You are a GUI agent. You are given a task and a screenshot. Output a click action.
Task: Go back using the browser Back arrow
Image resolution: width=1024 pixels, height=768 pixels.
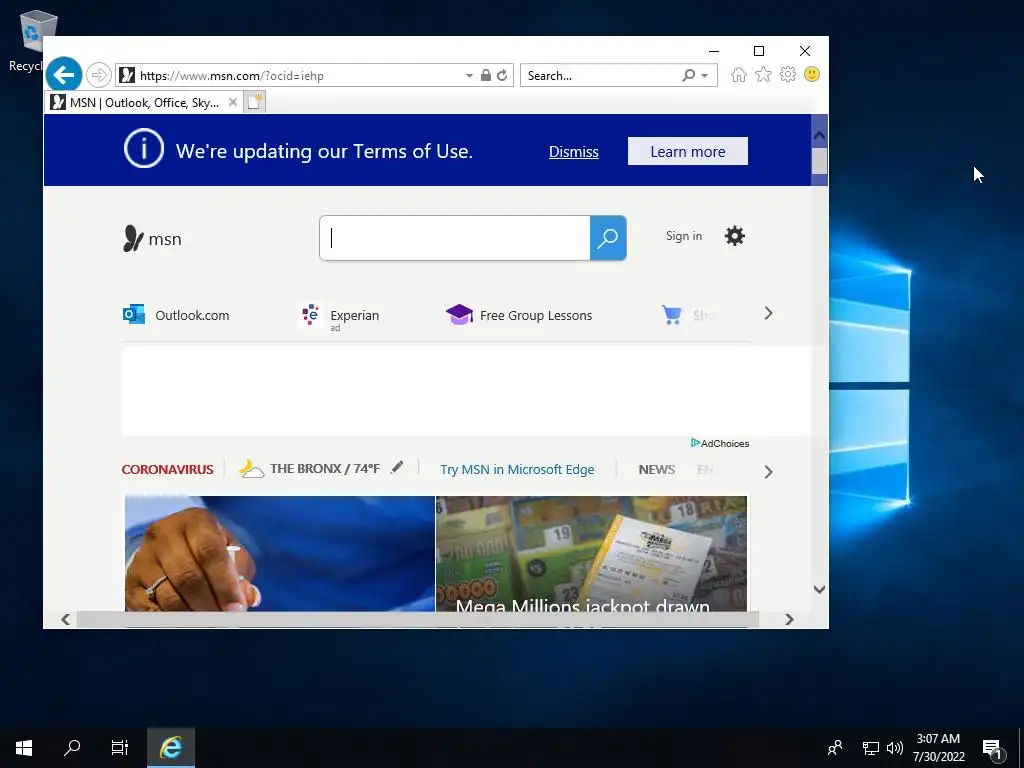coord(64,75)
